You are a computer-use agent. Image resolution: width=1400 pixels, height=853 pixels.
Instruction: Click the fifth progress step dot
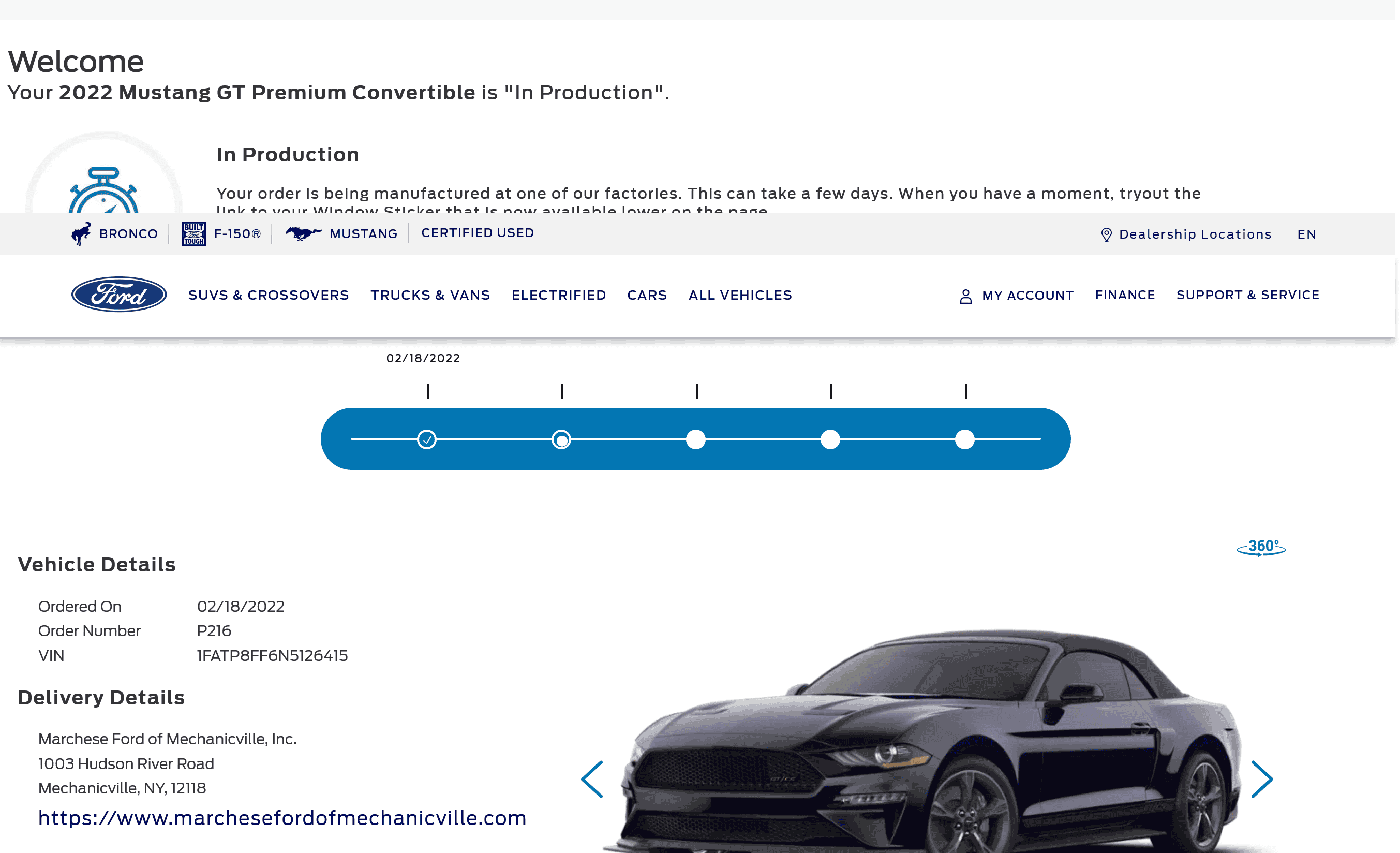(x=965, y=439)
